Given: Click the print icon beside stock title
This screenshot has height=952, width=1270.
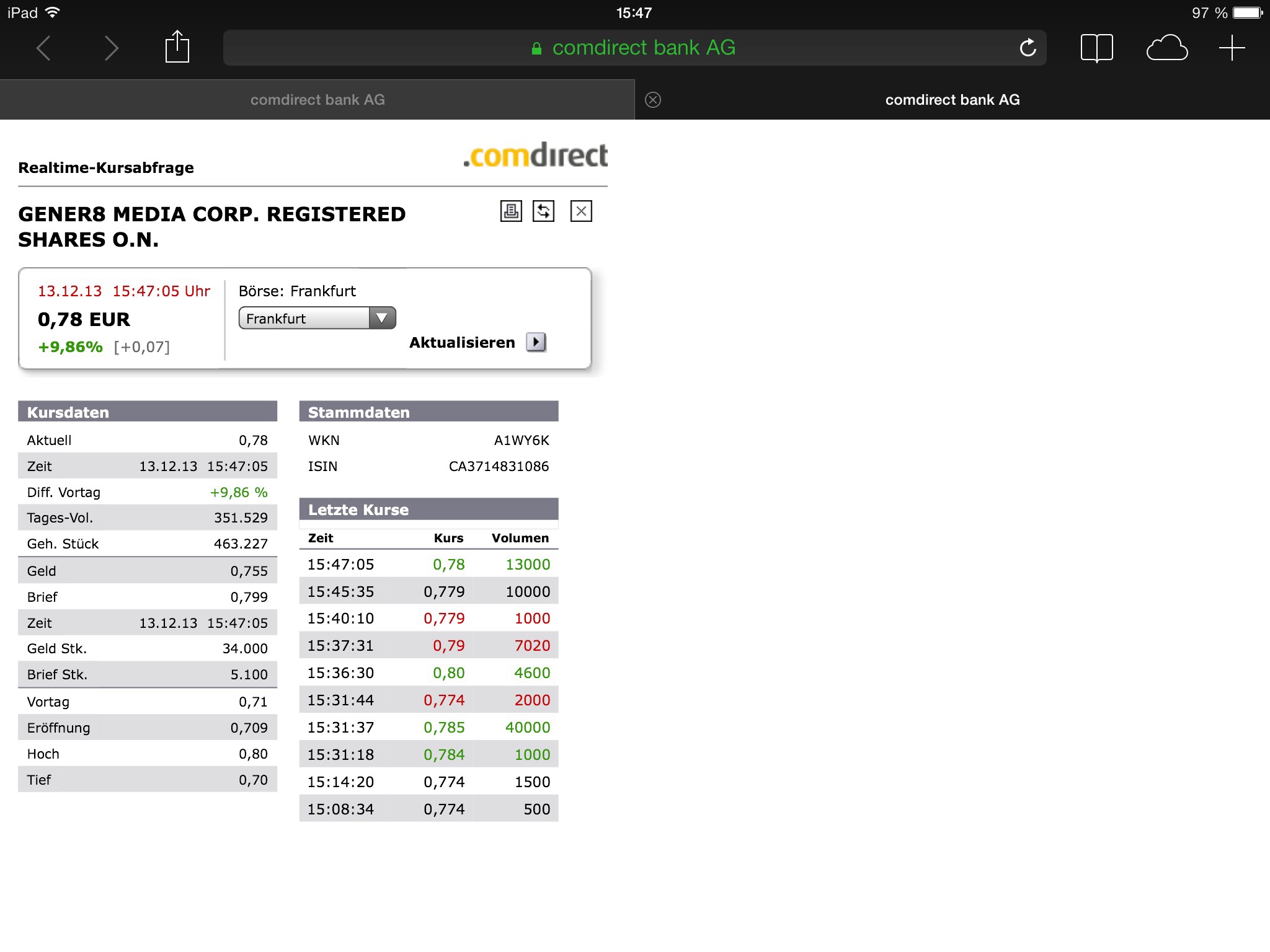Looking at the screenshot, I should pyautogui.click(x=511, y=211).
